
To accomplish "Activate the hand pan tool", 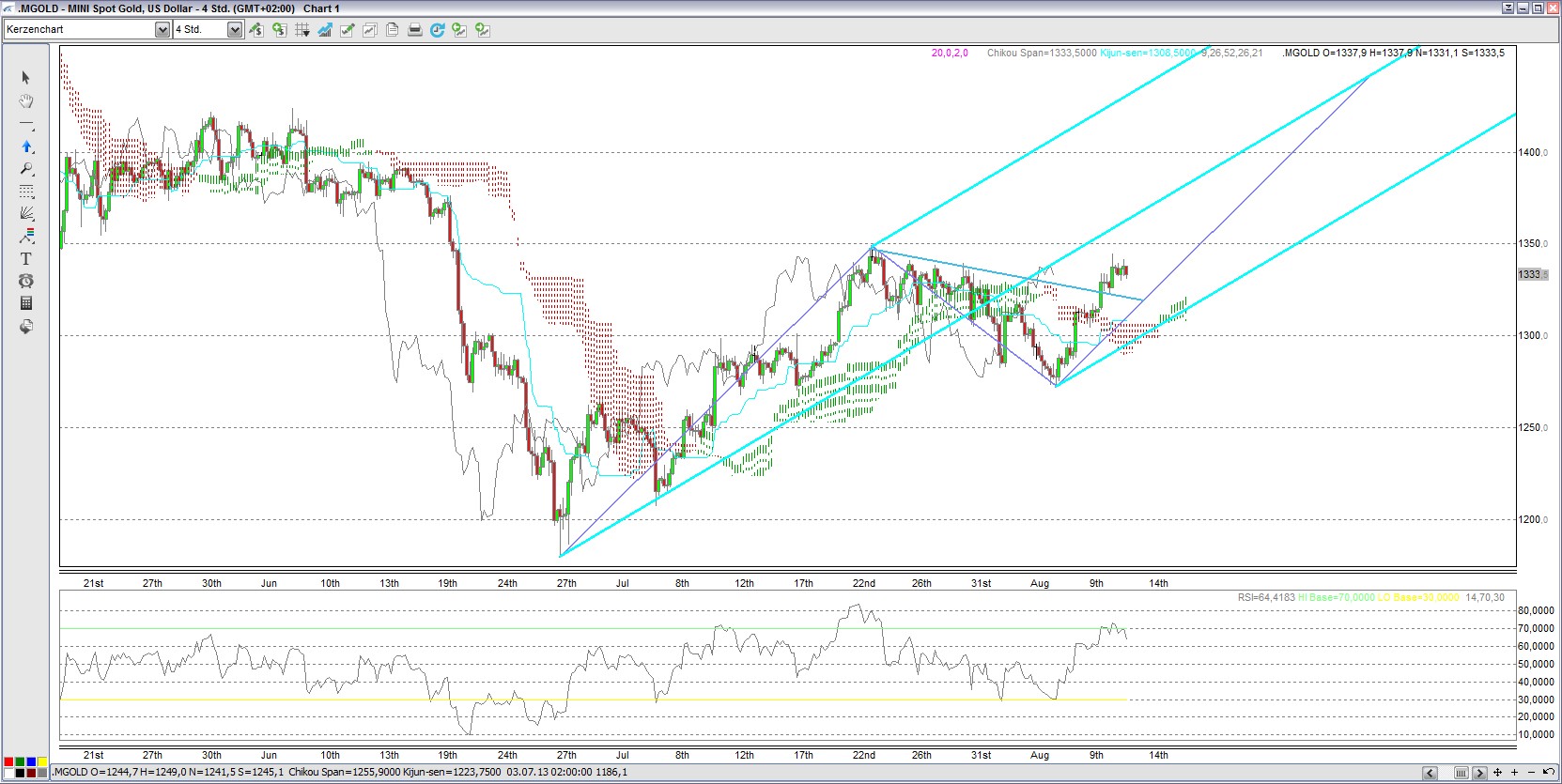I will point(26,101).
